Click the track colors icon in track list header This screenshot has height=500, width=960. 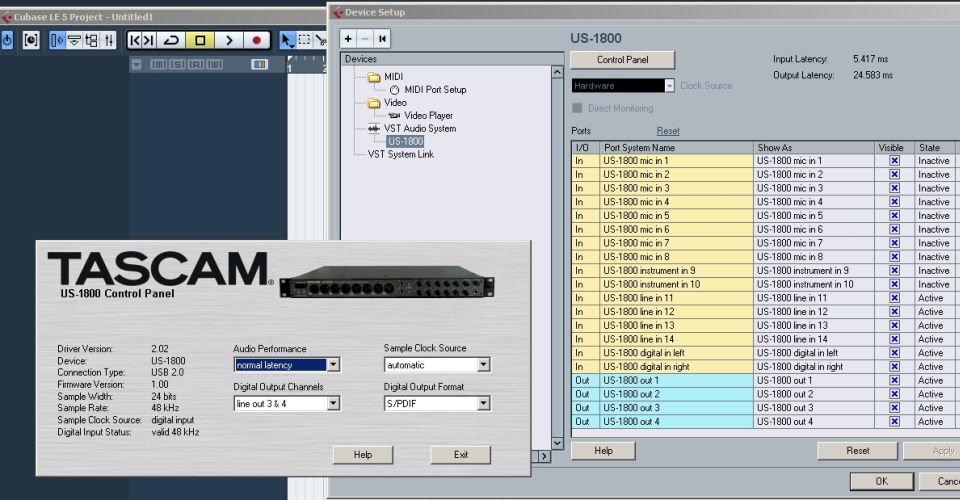tap(259, 64)
